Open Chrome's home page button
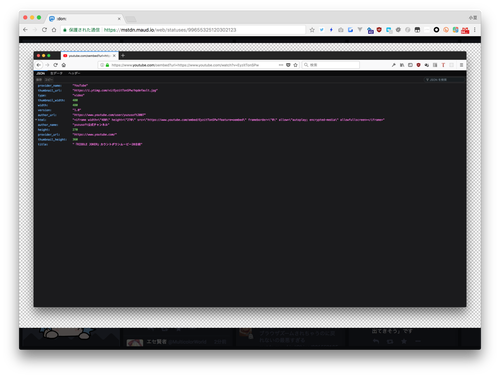Viewport: 500px width, 377px height. point(54,30)
